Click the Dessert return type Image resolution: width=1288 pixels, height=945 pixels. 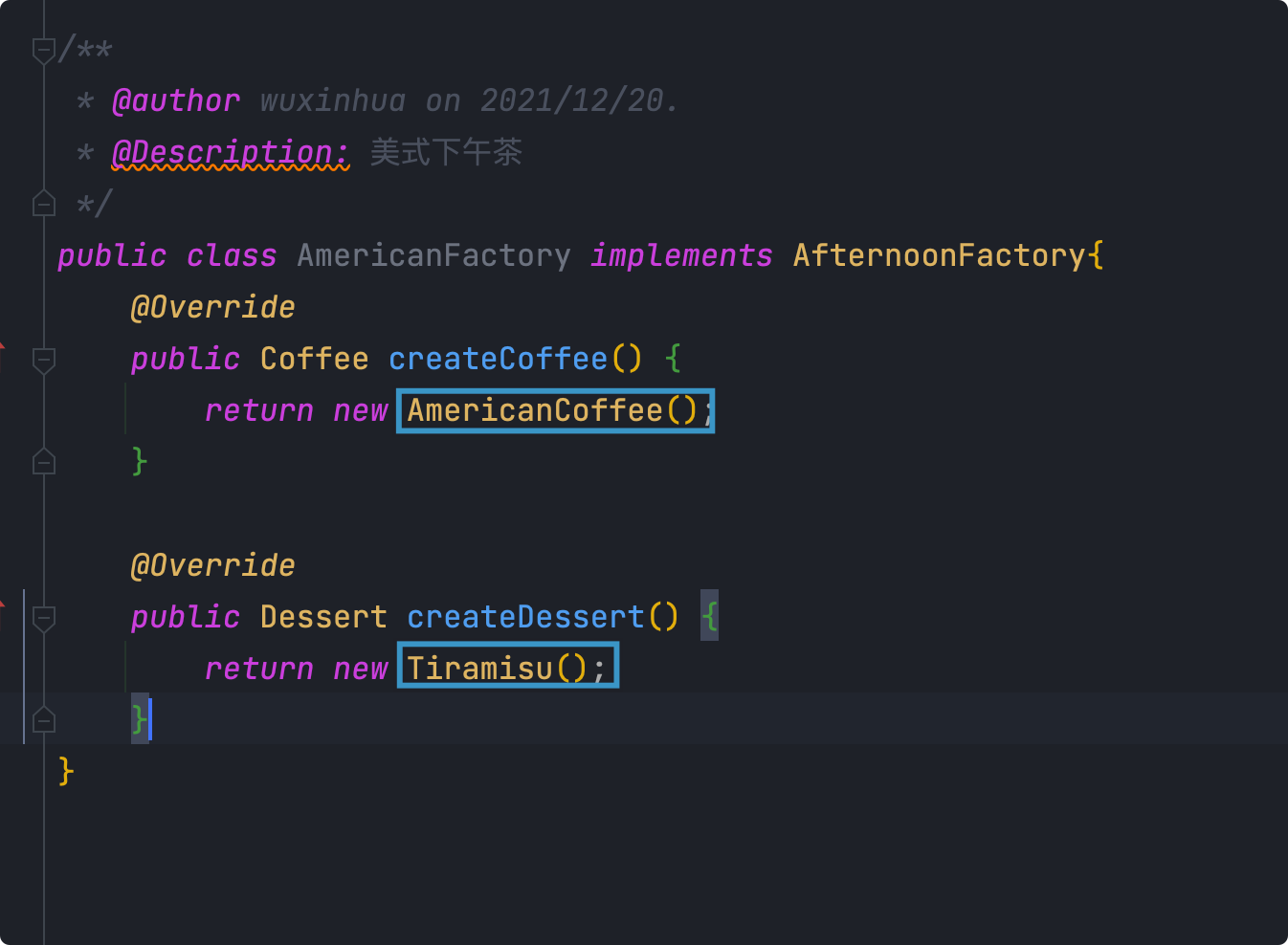[323, 617]
